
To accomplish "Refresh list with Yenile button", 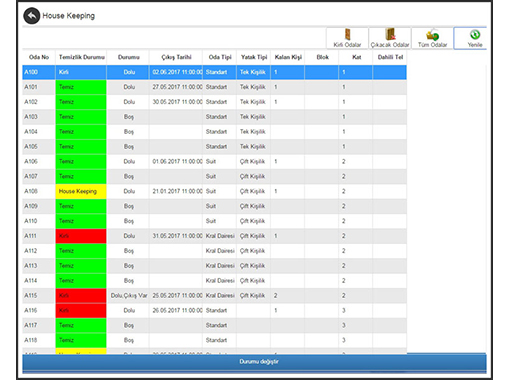I will (x=471, y=38).
